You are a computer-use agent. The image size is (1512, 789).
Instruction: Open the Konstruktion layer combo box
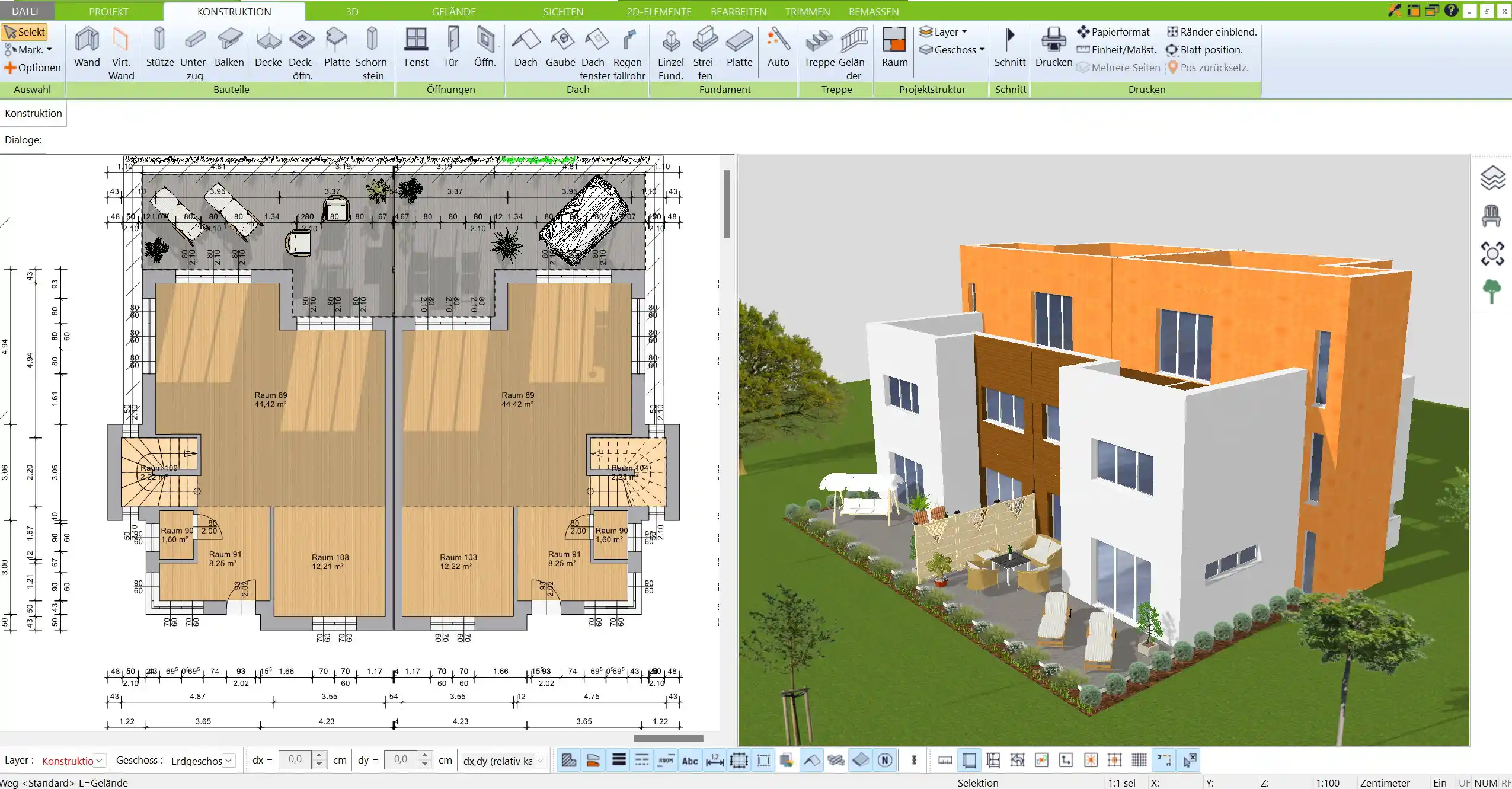pyautogui.click(x=73, y=761)
